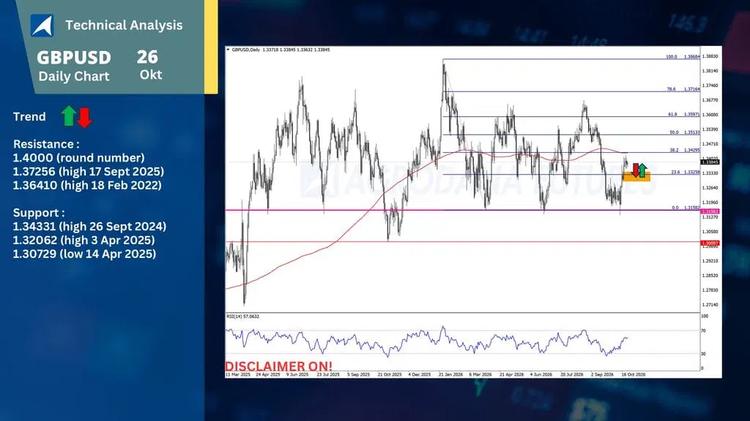Click the red 'DISCLAIMER ON!' text
Screen dimensions: 750x421
278,366
